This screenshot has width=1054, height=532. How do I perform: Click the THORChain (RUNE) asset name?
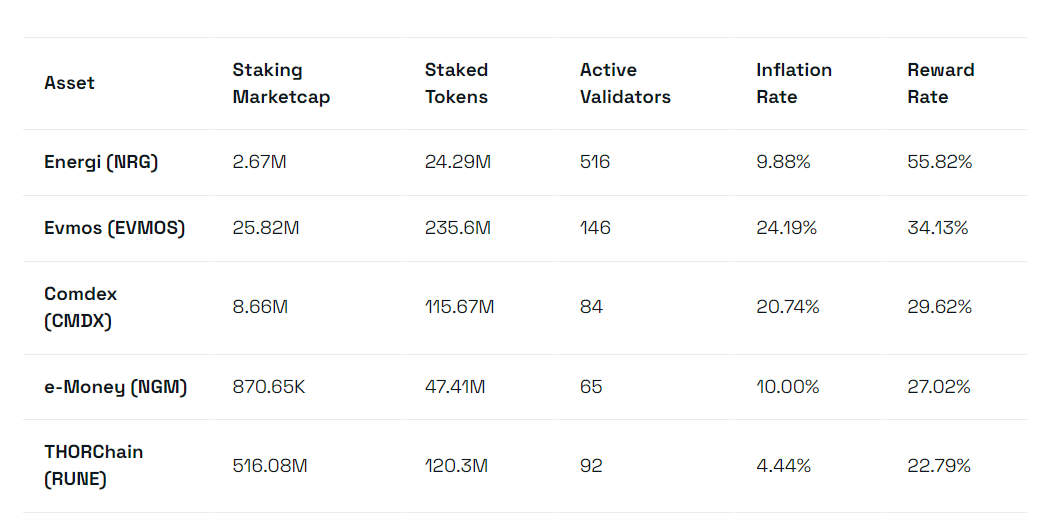tap(94, 465)
